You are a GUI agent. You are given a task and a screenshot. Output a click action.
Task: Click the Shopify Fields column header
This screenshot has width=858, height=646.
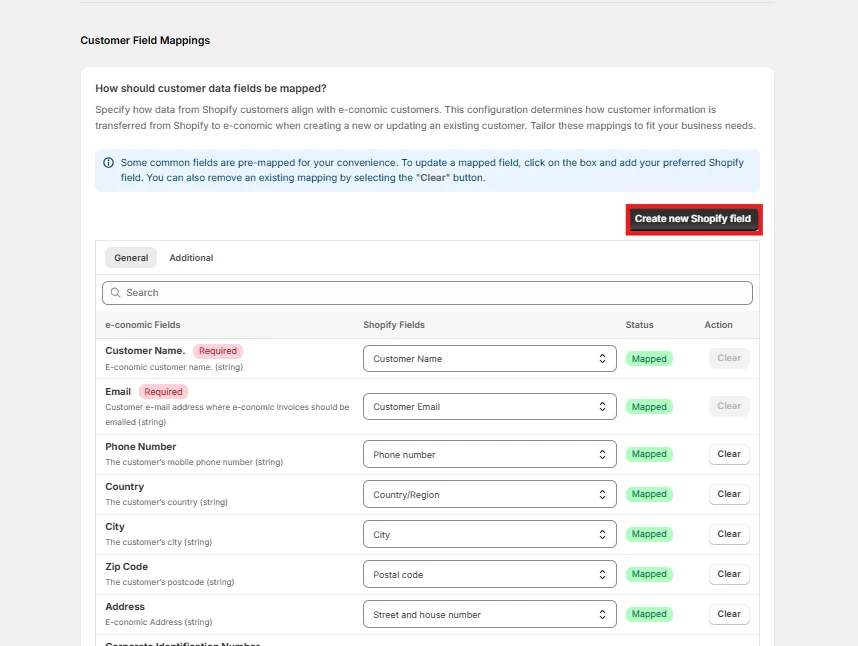click(394, 325)
